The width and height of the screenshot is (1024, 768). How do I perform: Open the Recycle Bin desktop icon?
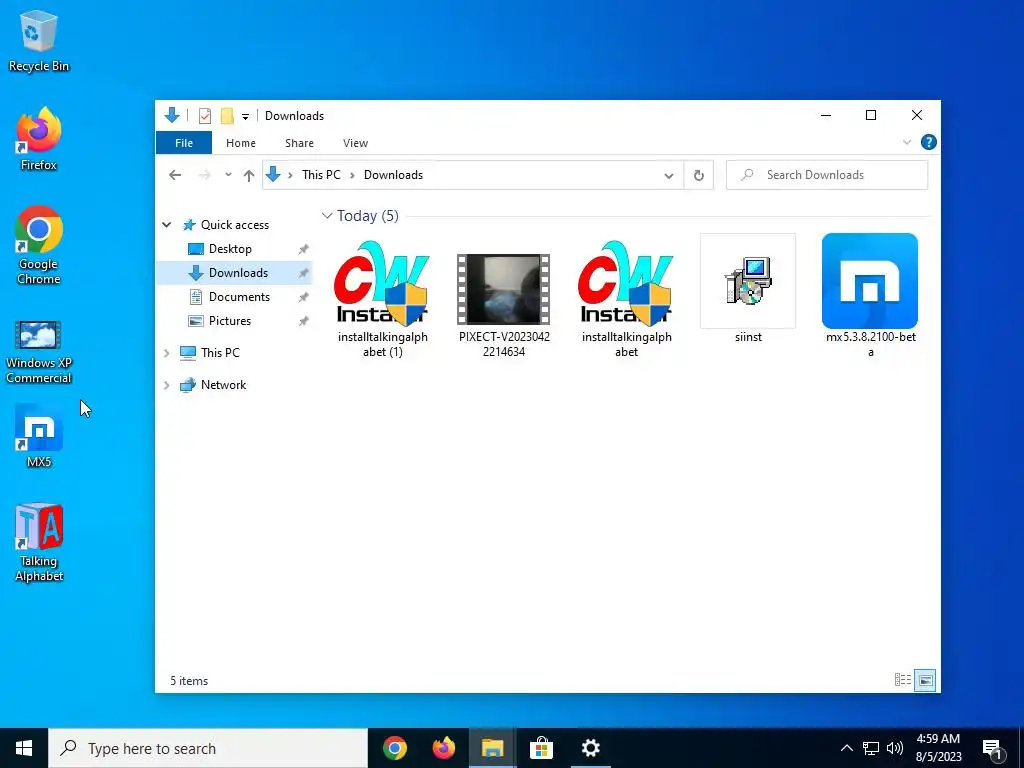pos(39,40)
